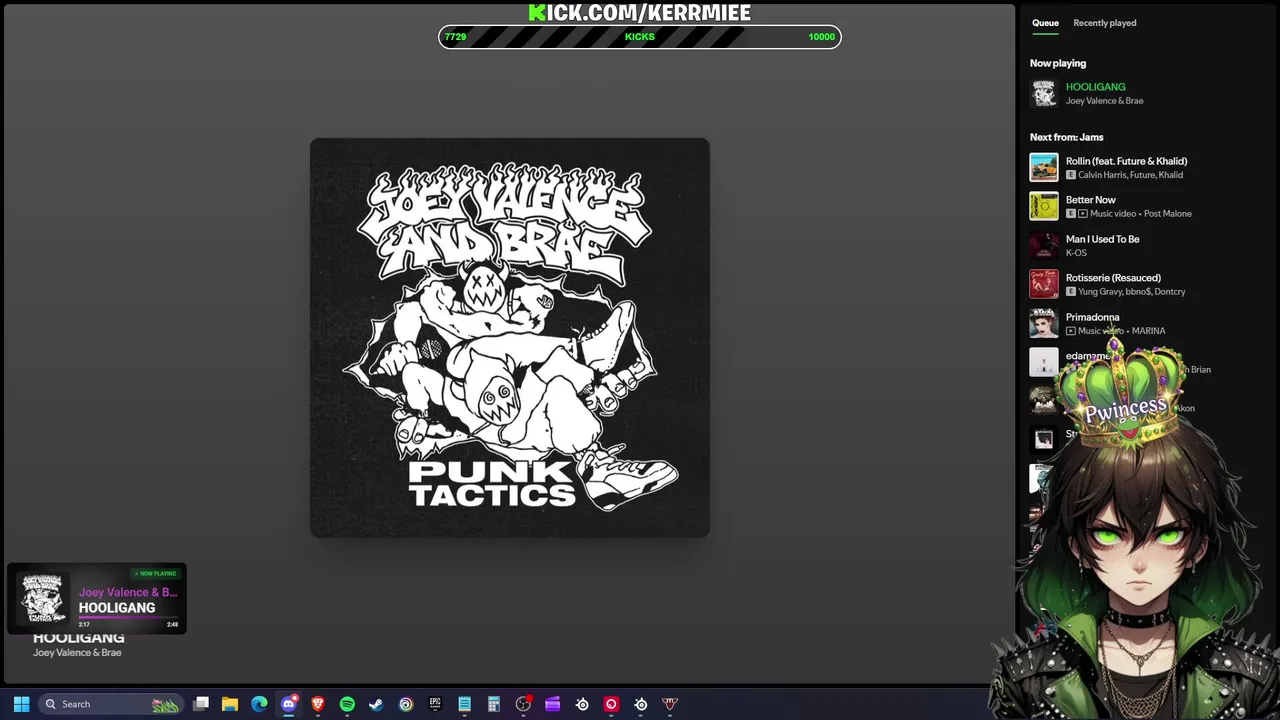Select the Rollin album thumbnail in the queue
The image size is (1280, 720).
click(x=1044, y=167)
